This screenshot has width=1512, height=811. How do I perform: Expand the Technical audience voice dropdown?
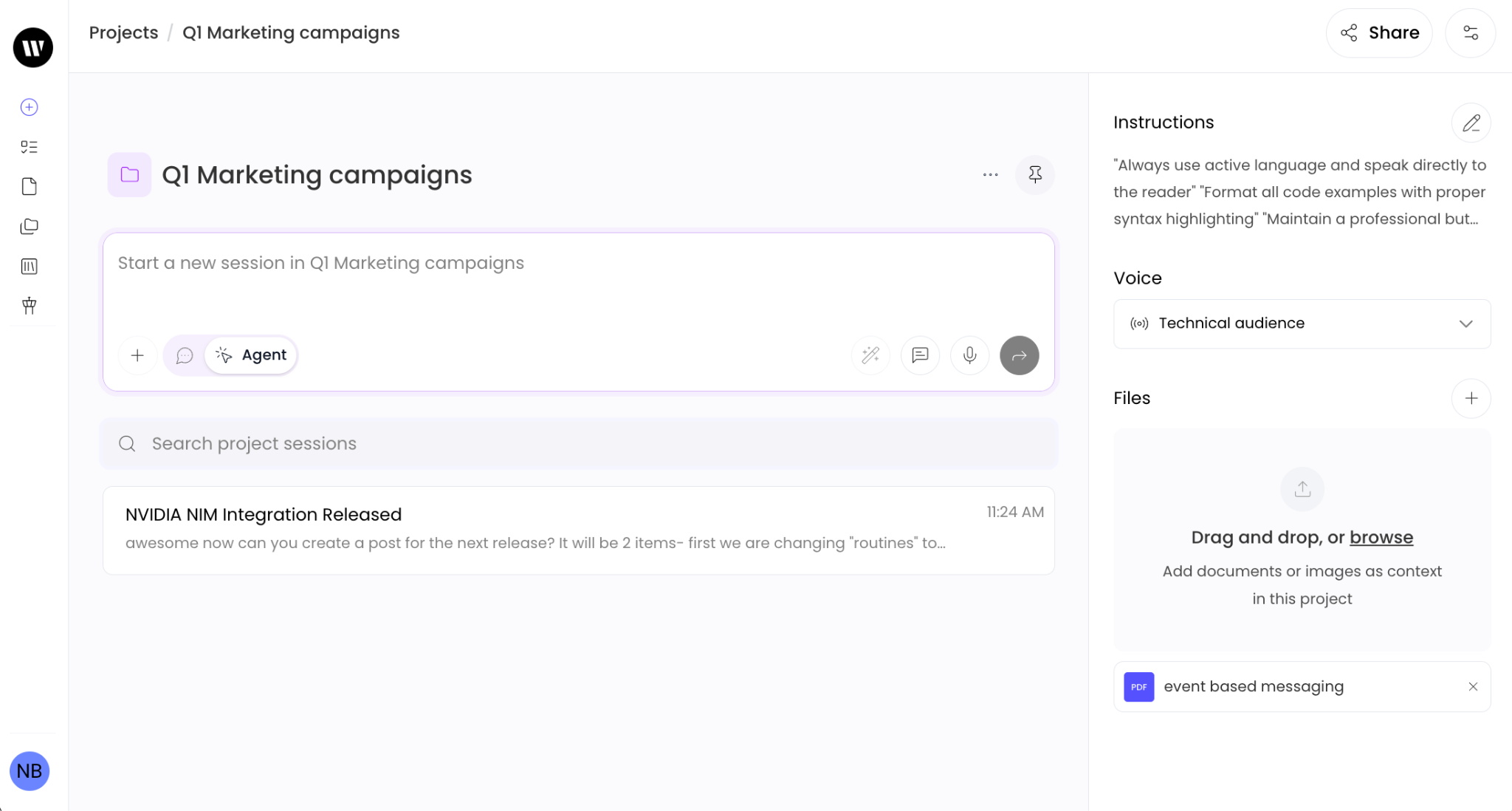pyautogui.click(x=1302, y=324)
